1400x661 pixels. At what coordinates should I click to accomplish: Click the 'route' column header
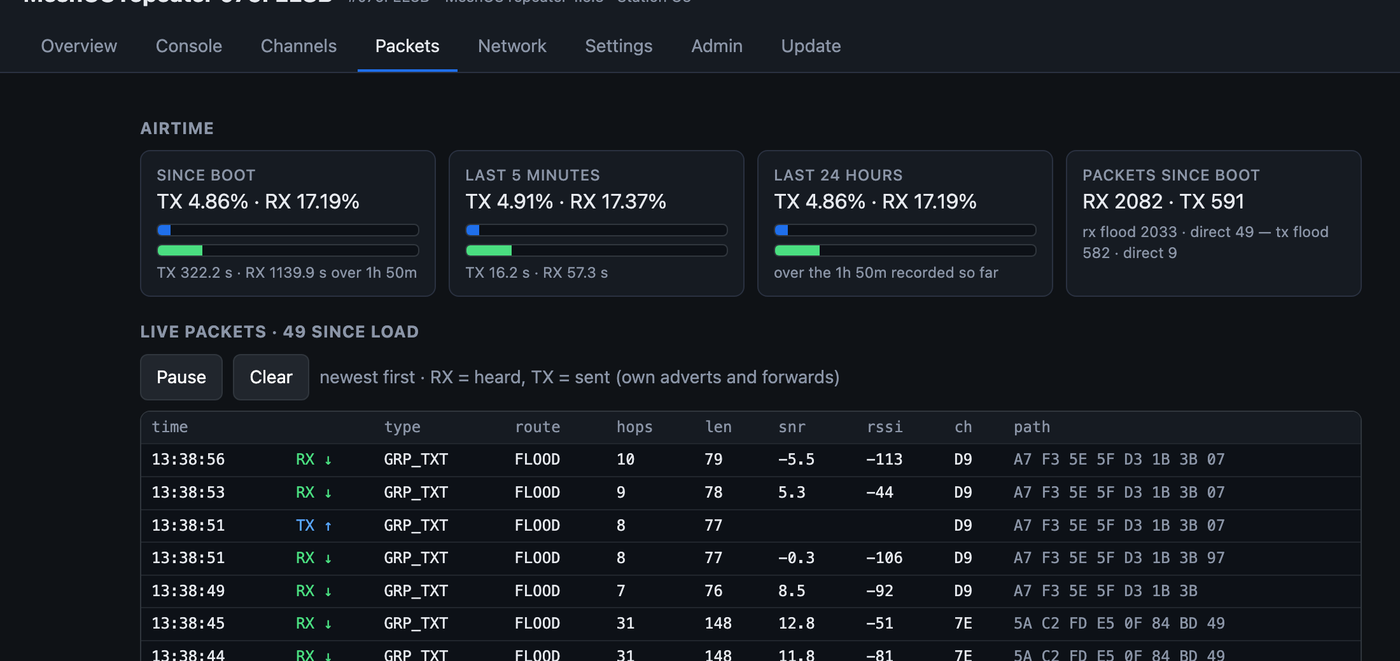pos(537,427)
